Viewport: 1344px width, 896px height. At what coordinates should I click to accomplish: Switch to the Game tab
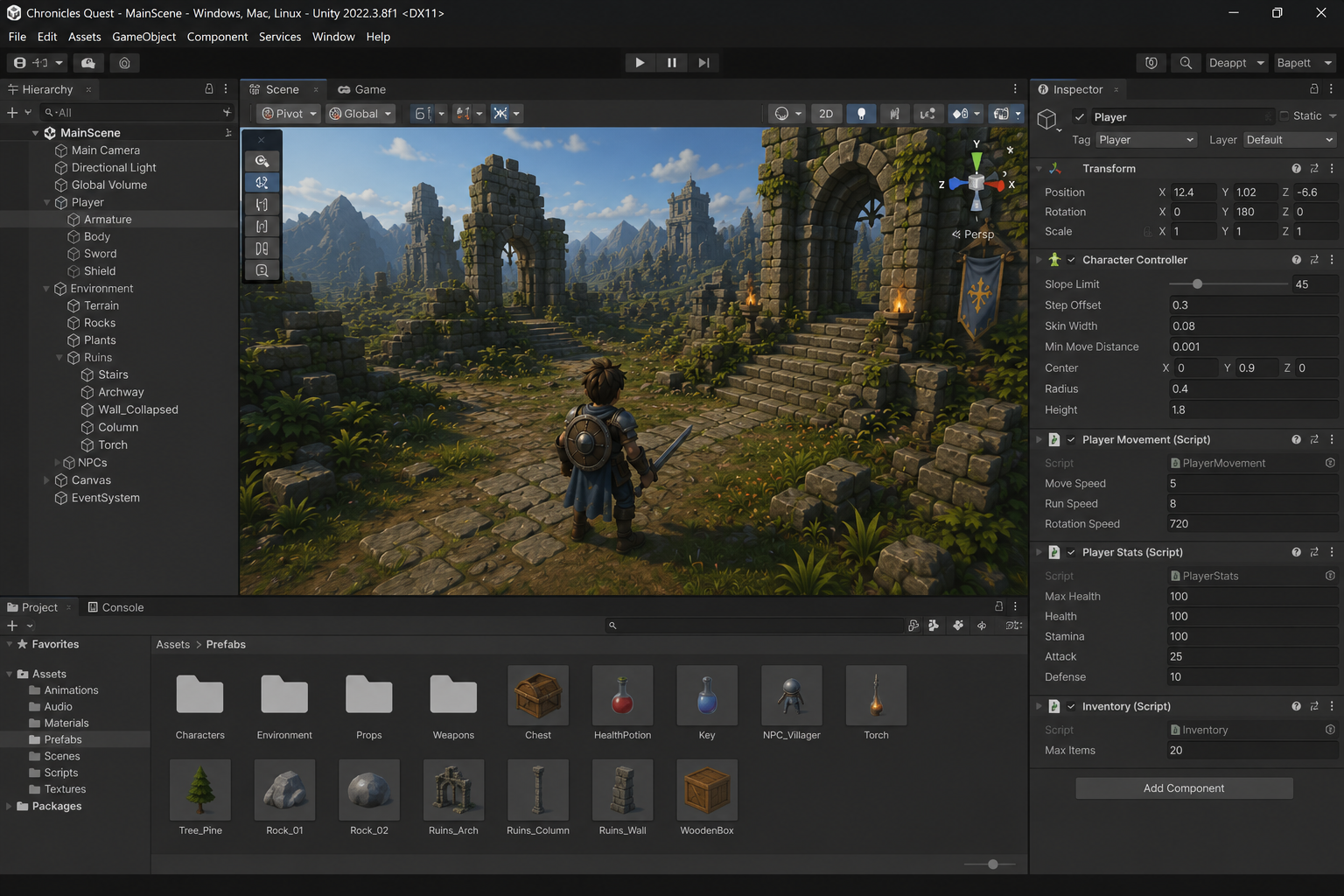[x=362, y=89]
